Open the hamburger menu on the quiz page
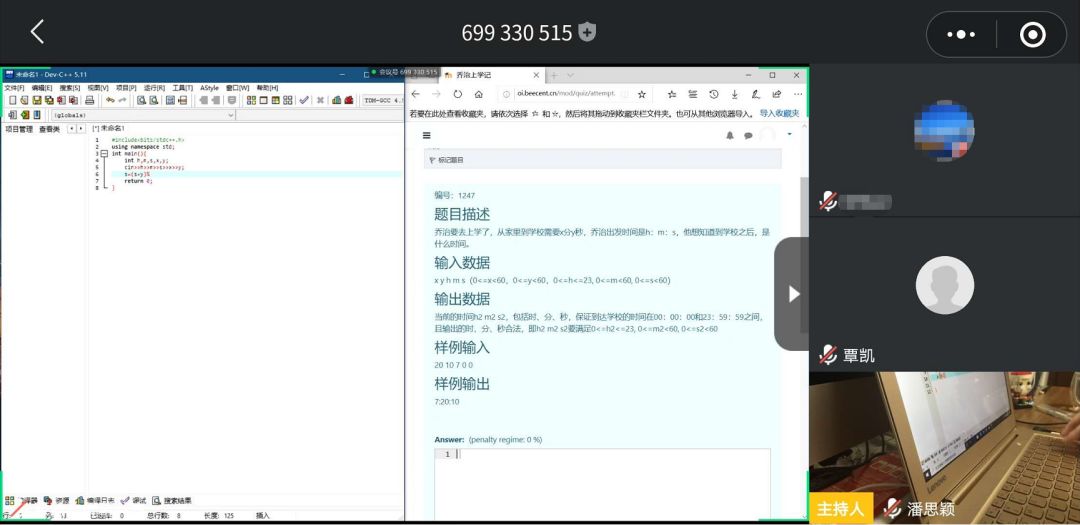1080x525 pixels. (427, 135)
